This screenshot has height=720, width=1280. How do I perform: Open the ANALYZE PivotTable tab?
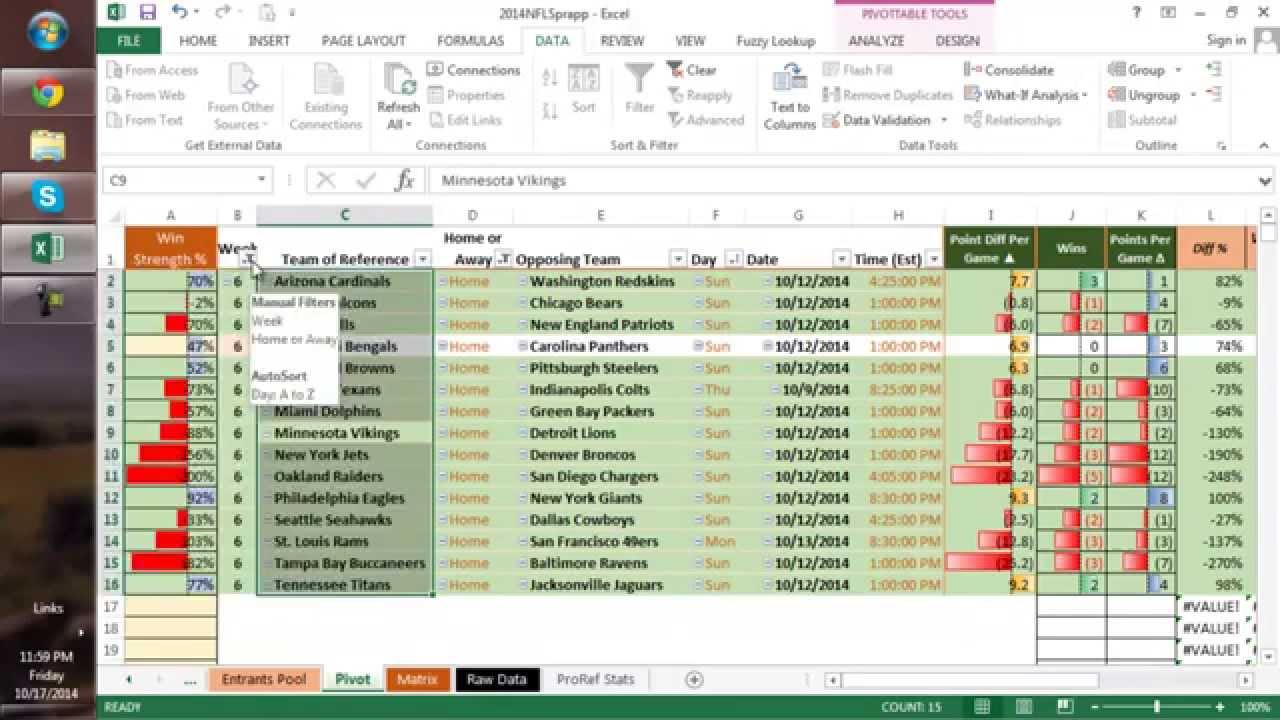click(x=876, y=41)
